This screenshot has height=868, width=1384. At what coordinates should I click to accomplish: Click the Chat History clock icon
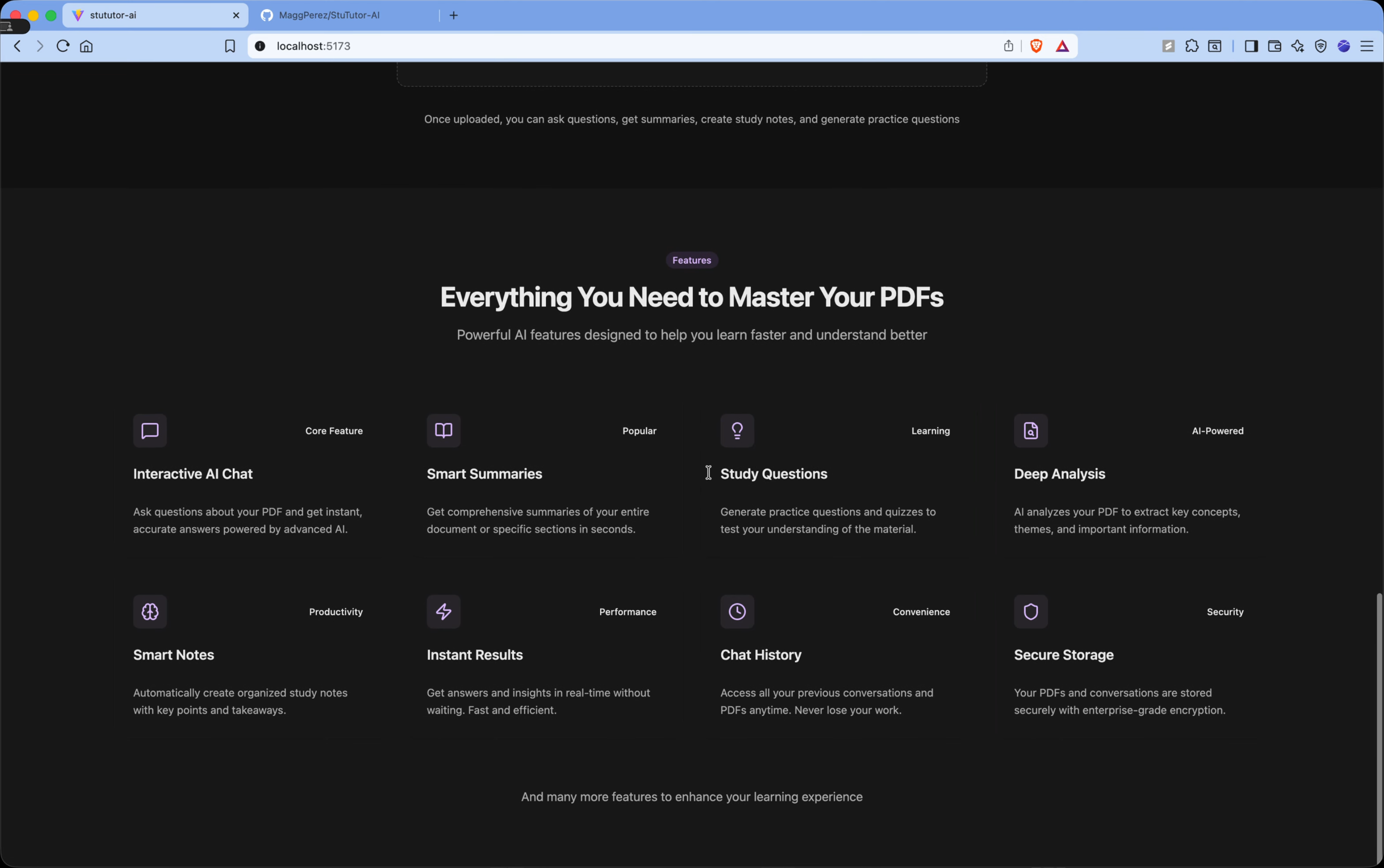pos(737,611)
